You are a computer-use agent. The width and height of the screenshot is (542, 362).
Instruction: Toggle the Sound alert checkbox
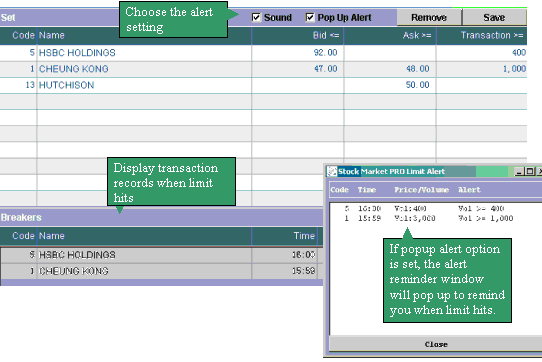coord(256,17)
